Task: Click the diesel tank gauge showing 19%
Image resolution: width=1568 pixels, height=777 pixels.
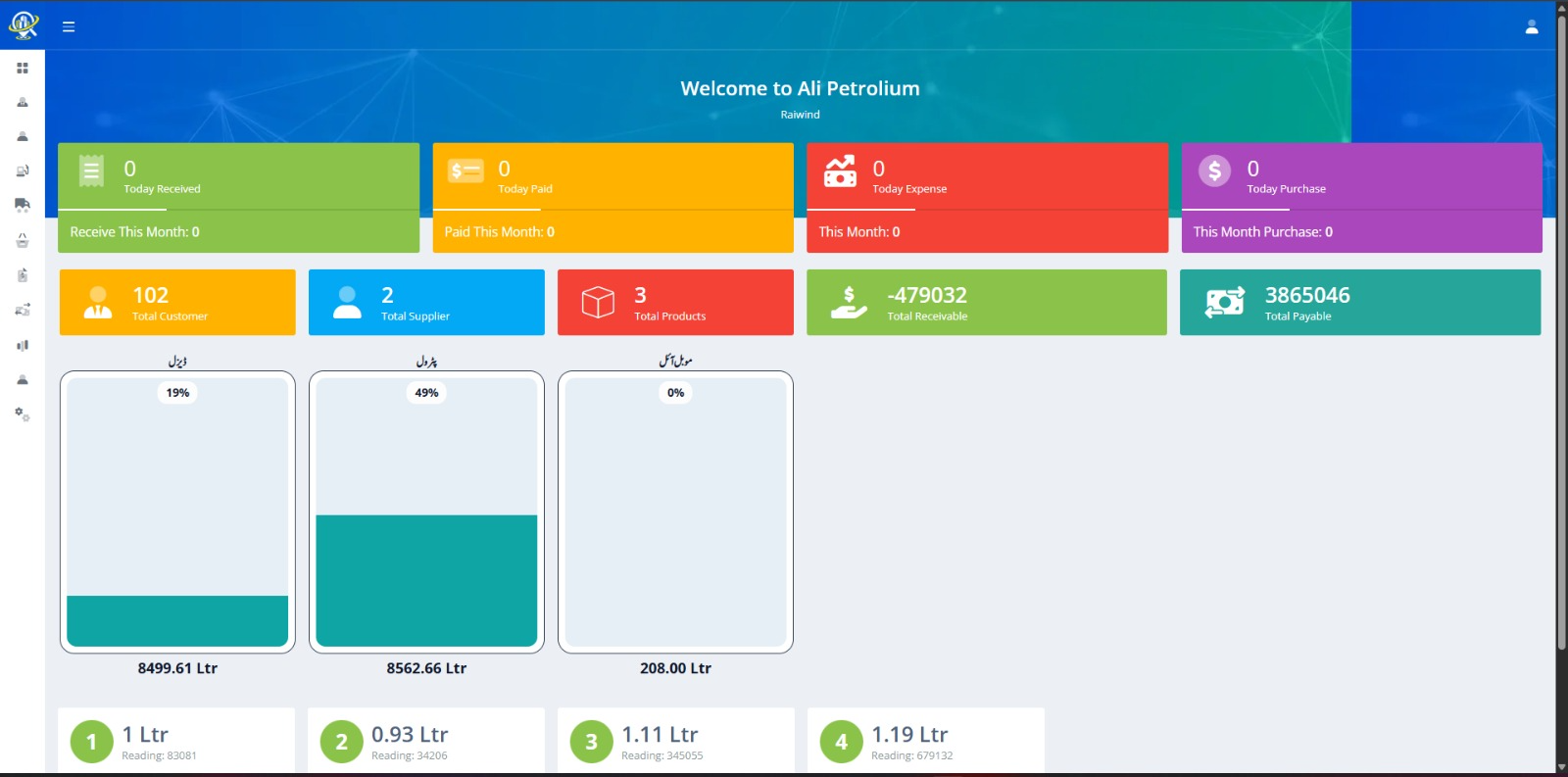Action: click(177, 512)
